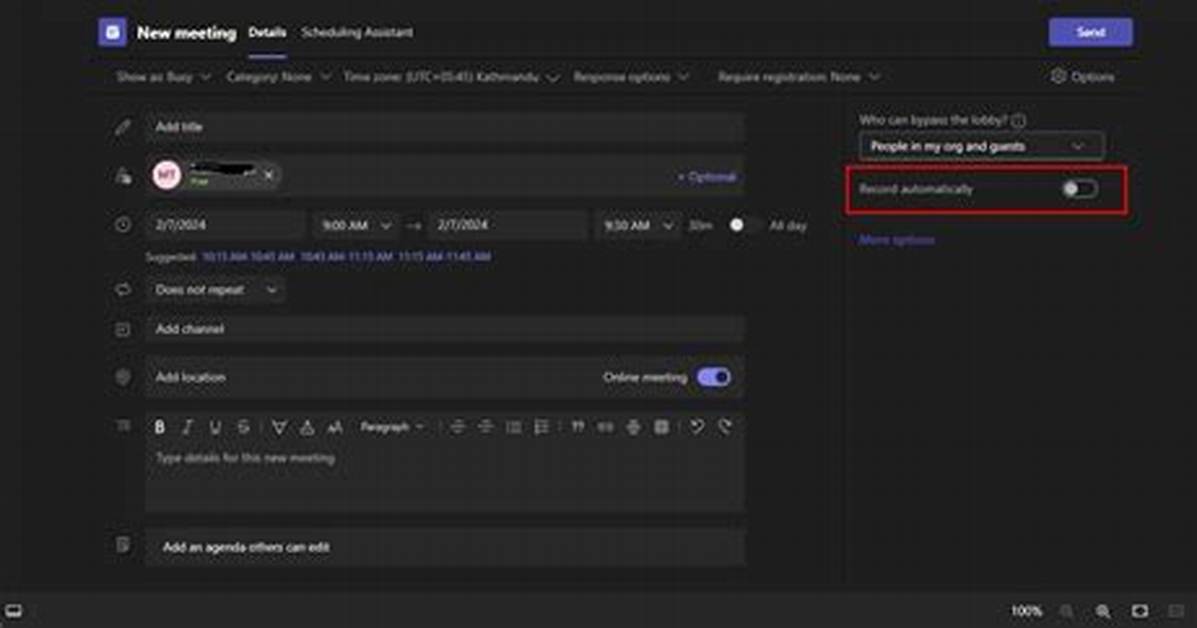Apply strikethrough formatting
Screen dimensions: 1197x628
(x=244, y=427)
